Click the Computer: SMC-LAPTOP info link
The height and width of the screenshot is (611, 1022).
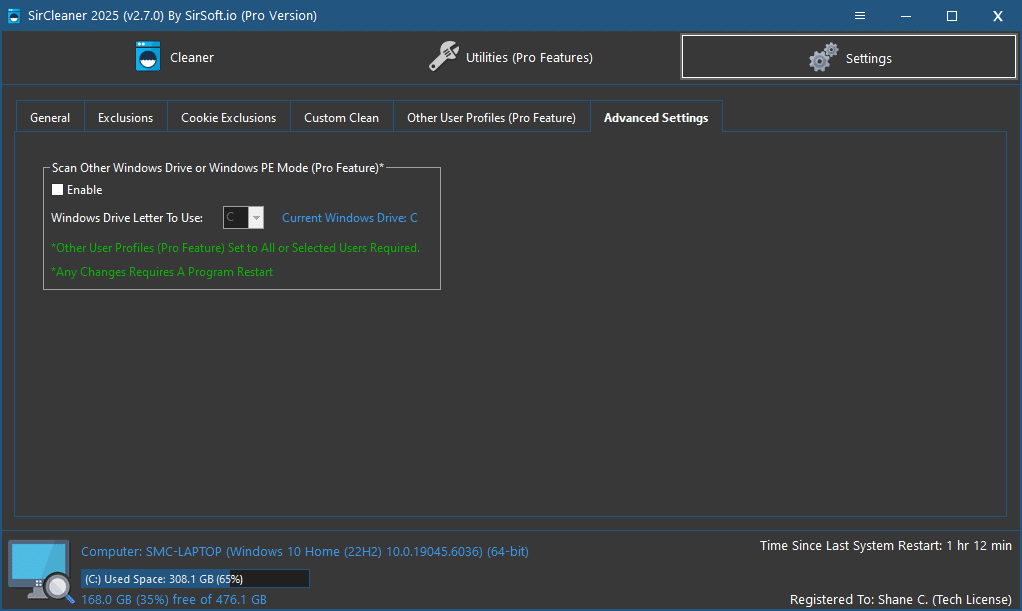[x=305, y=552]
